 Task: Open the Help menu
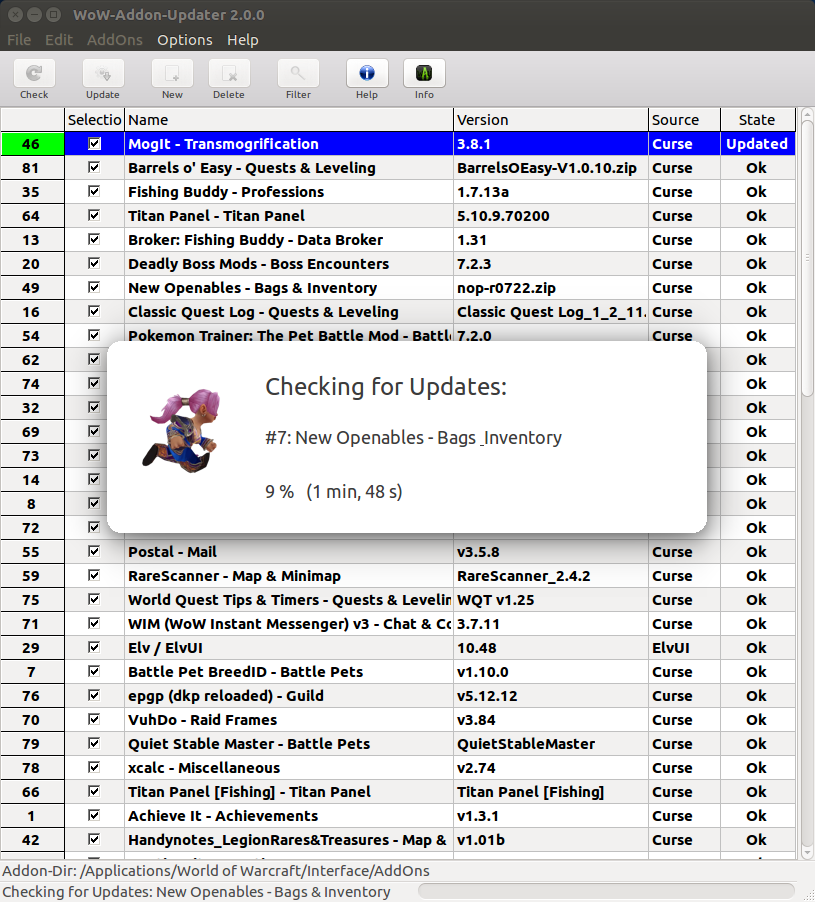(x=243, y=40)
